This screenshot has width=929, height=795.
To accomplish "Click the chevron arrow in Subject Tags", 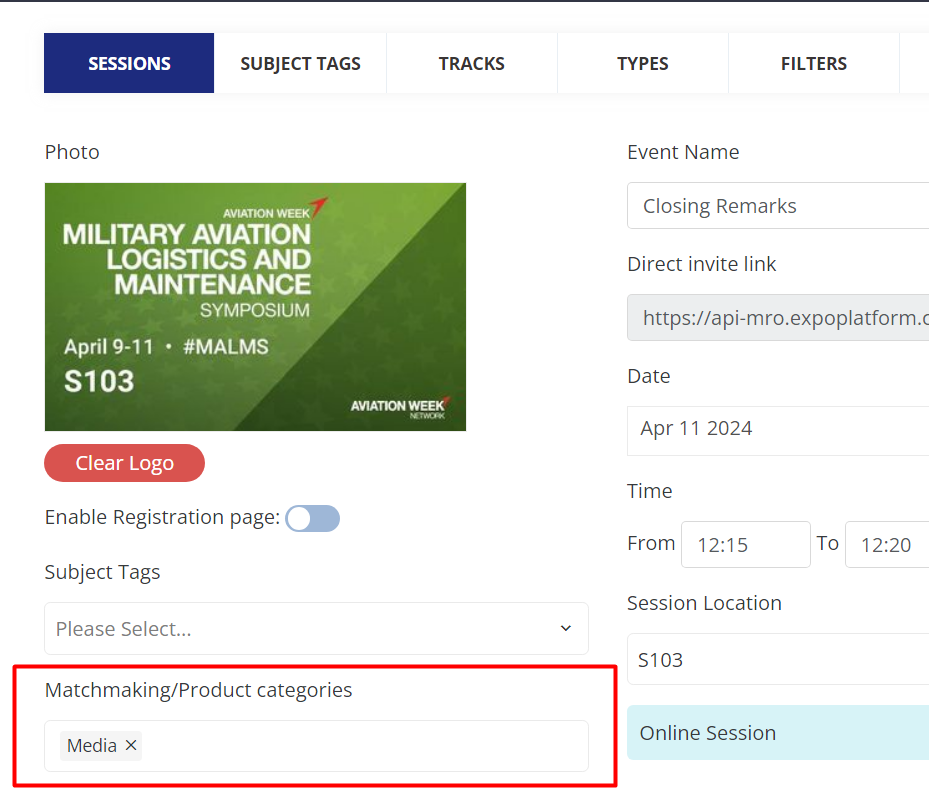I will pos(565,629).
